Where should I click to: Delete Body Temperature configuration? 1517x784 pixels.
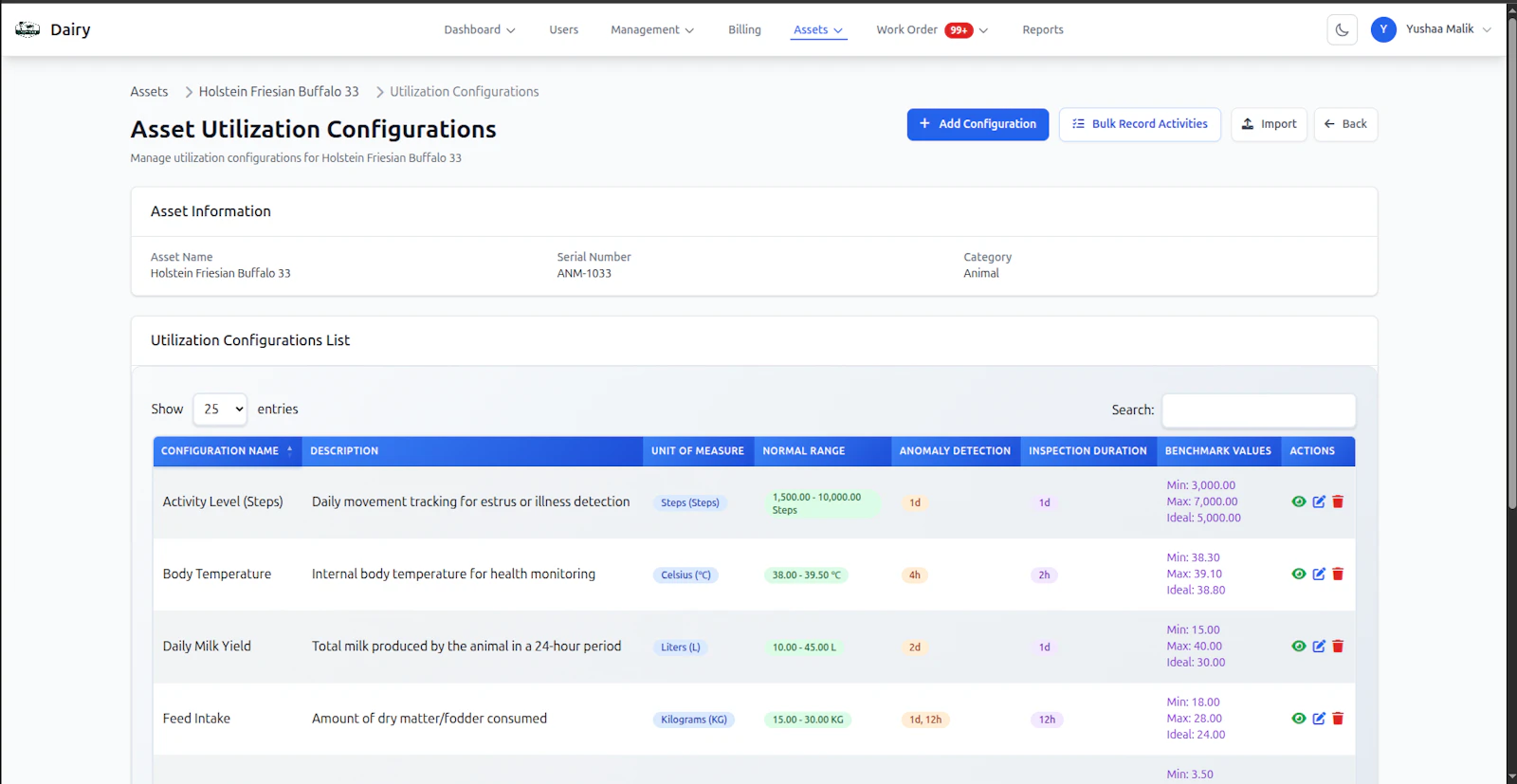tap(1338, 574)
